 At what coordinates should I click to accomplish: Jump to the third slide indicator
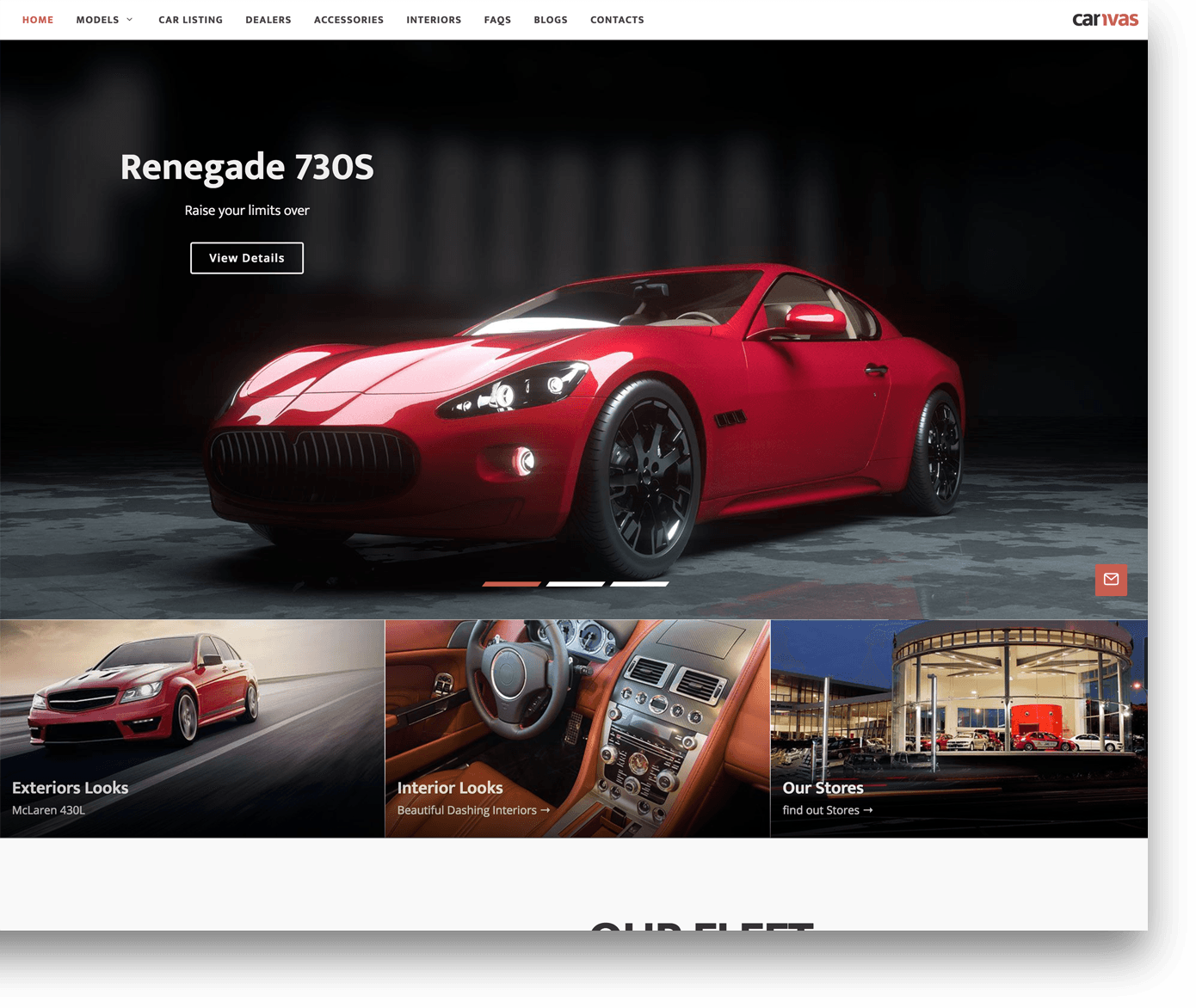point(639,584)
